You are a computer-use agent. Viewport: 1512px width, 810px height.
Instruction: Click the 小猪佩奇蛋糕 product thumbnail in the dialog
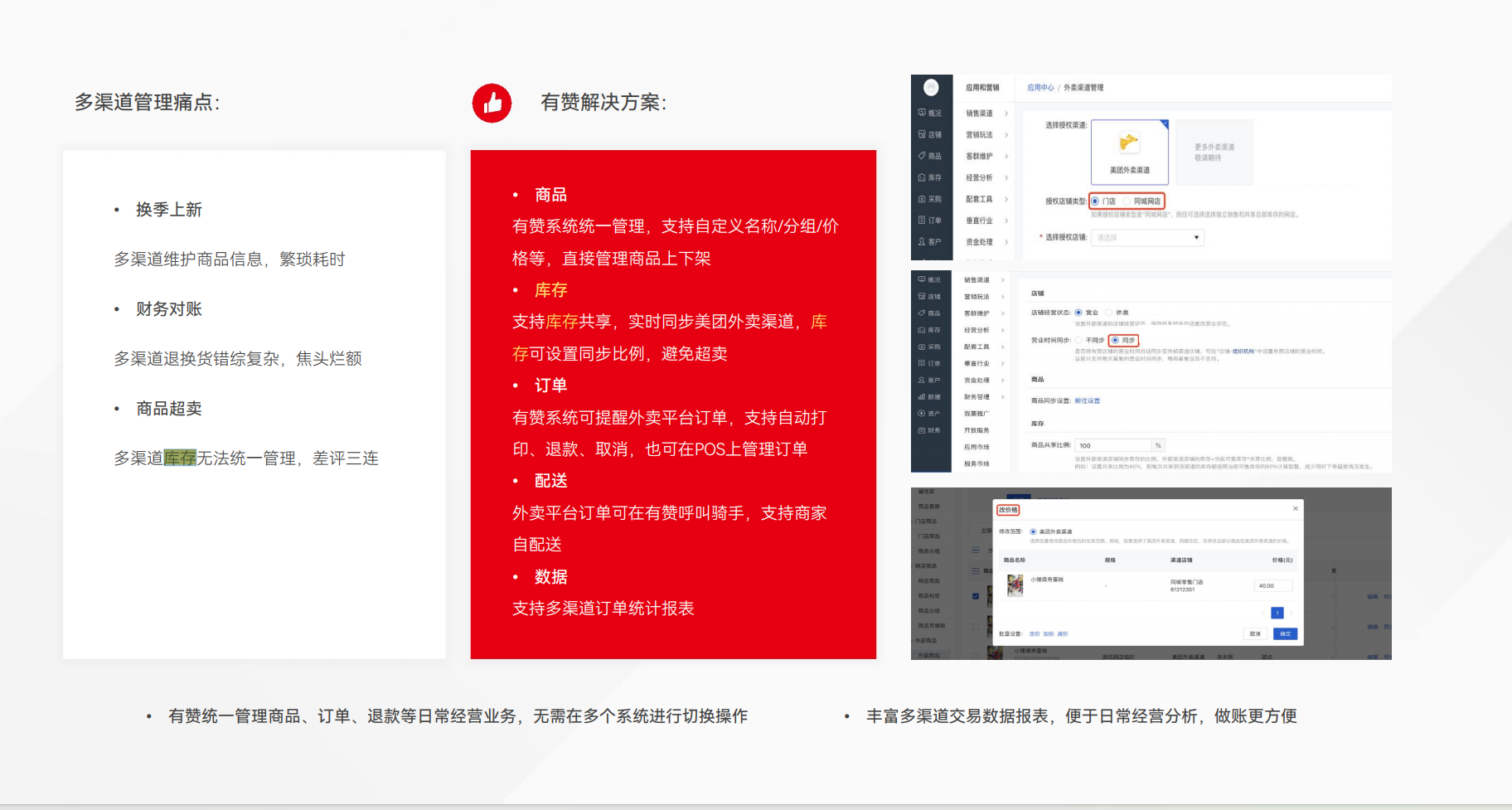click(1015, 585)
